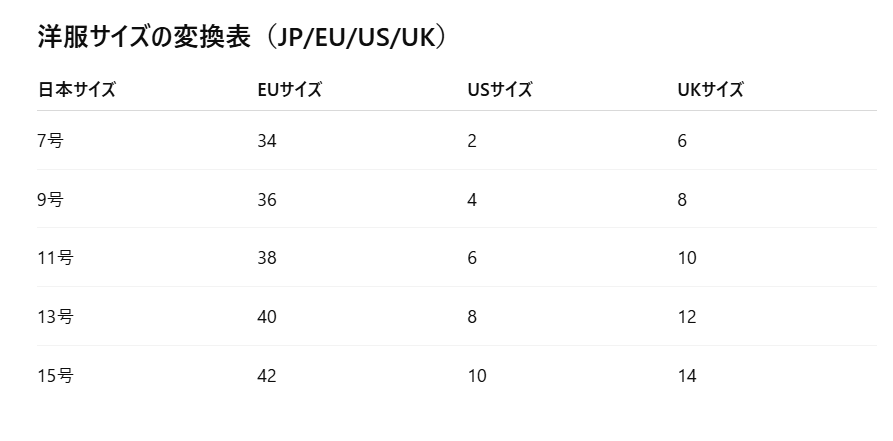The image size is (893, 441).
Task: Click US size 10 in 15号 row
Action: click(x=477, y=376)
